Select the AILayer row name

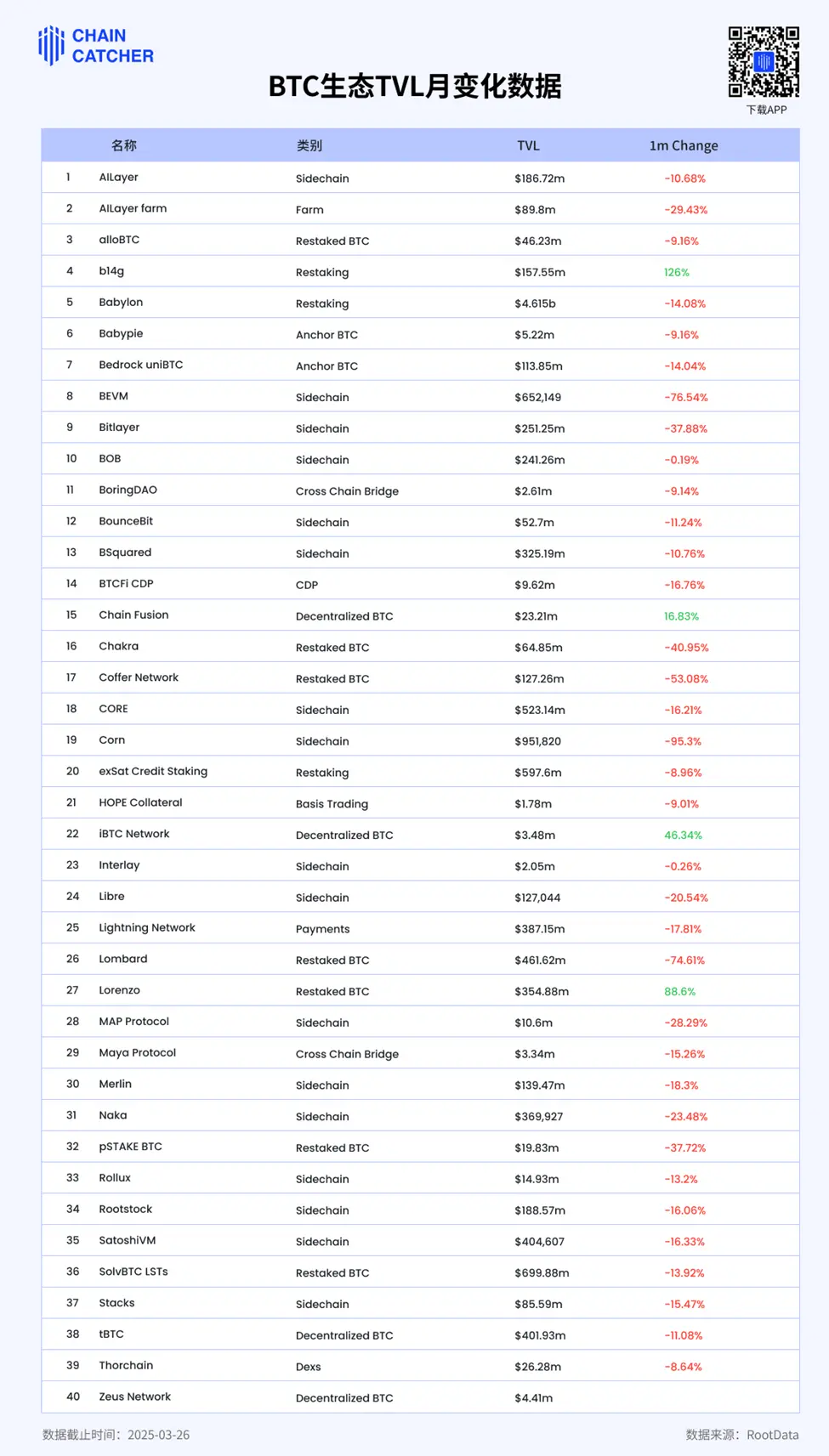point(118,178)
